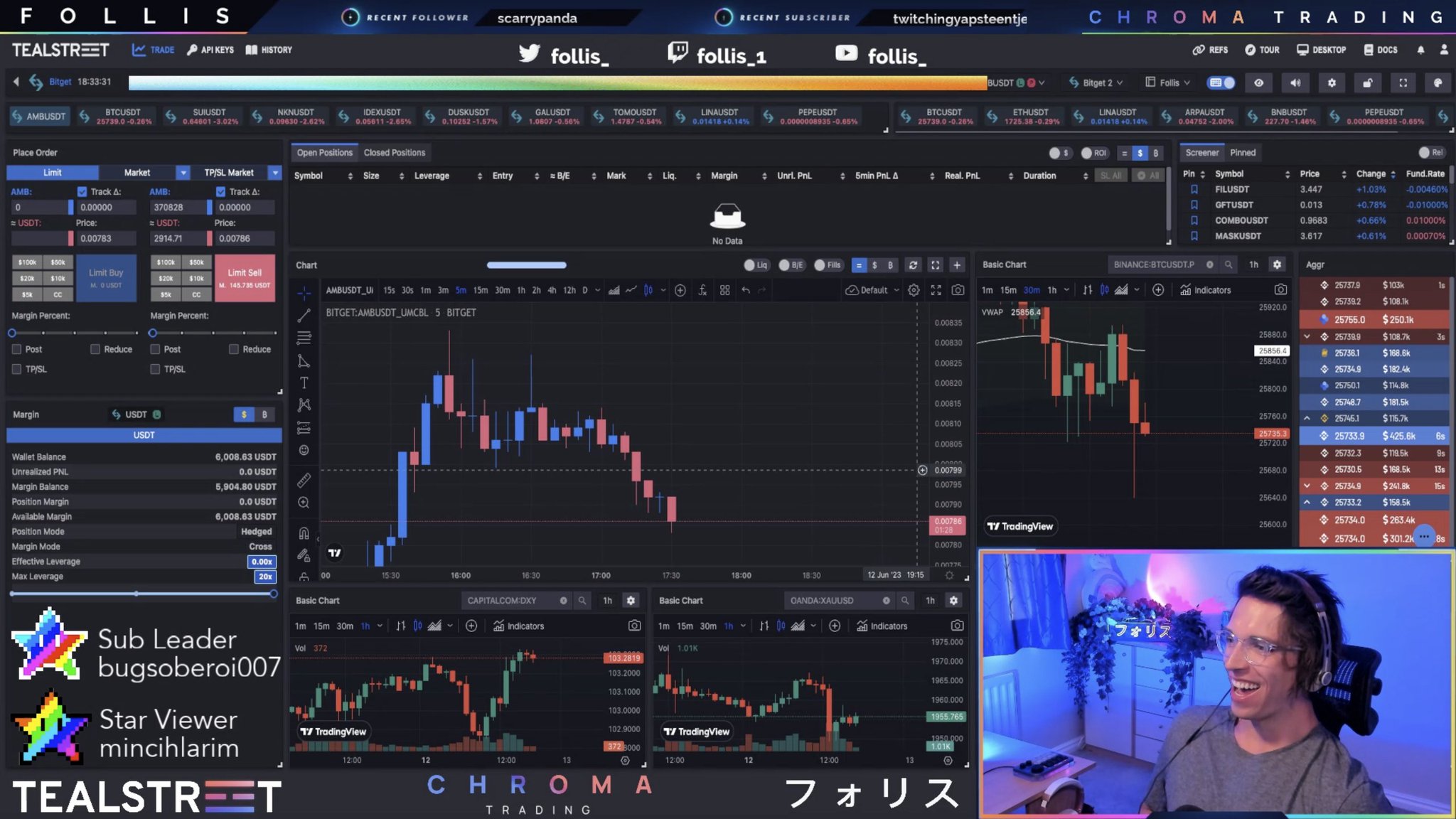Toggle the keyboard hotkeys switch
The width and height of the screenshot is (1456, 819).
[x=1221, y=83]
